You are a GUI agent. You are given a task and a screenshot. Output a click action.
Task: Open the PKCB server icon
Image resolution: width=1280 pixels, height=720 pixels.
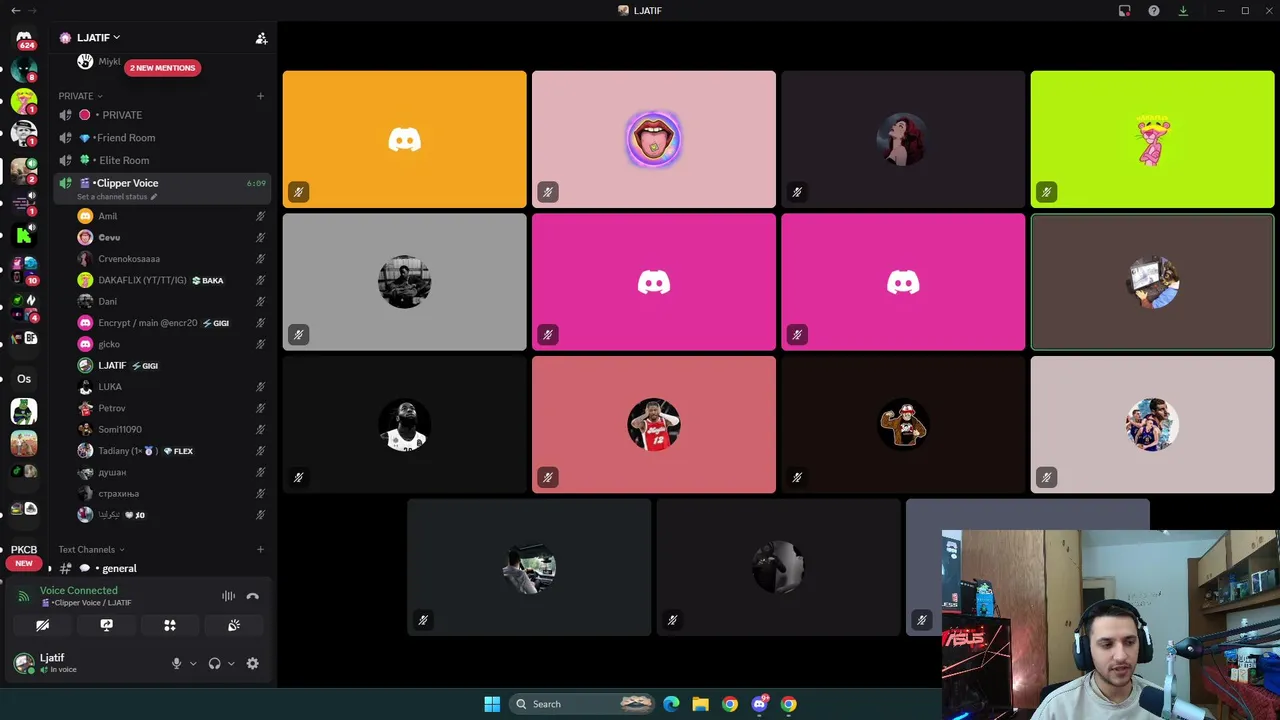(24, 550)
